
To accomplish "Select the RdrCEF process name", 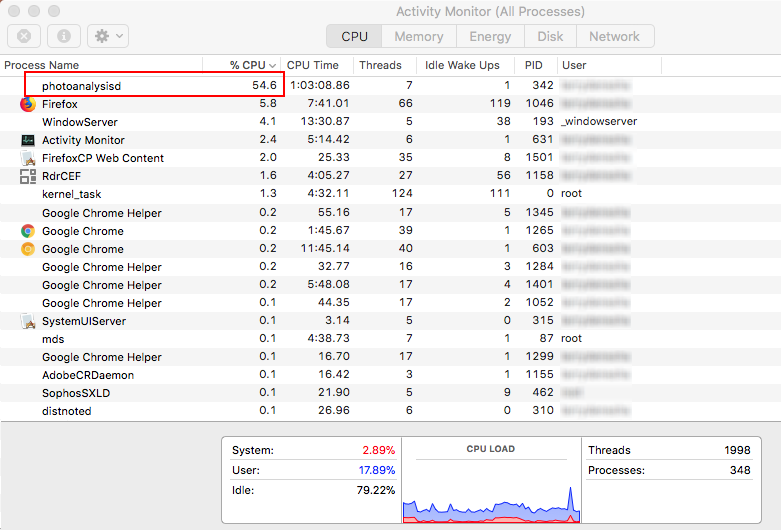I will click(x=61, y=176).
